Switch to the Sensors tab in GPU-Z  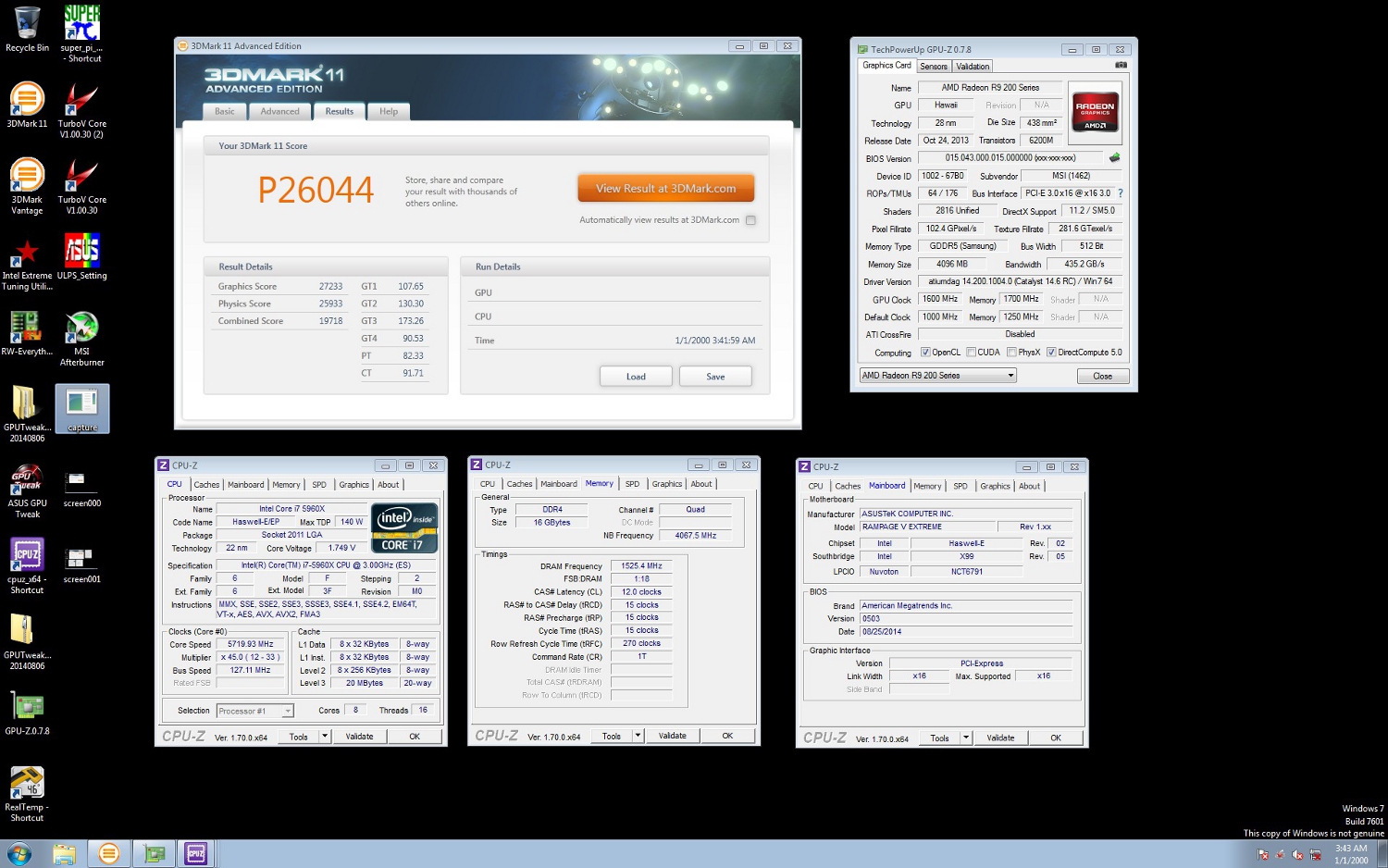(934, 66)
